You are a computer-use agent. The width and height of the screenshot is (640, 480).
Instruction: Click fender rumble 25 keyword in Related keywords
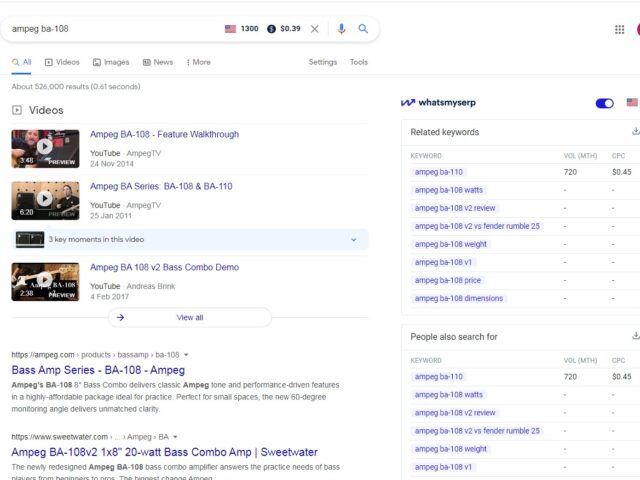tap(477, 226)
